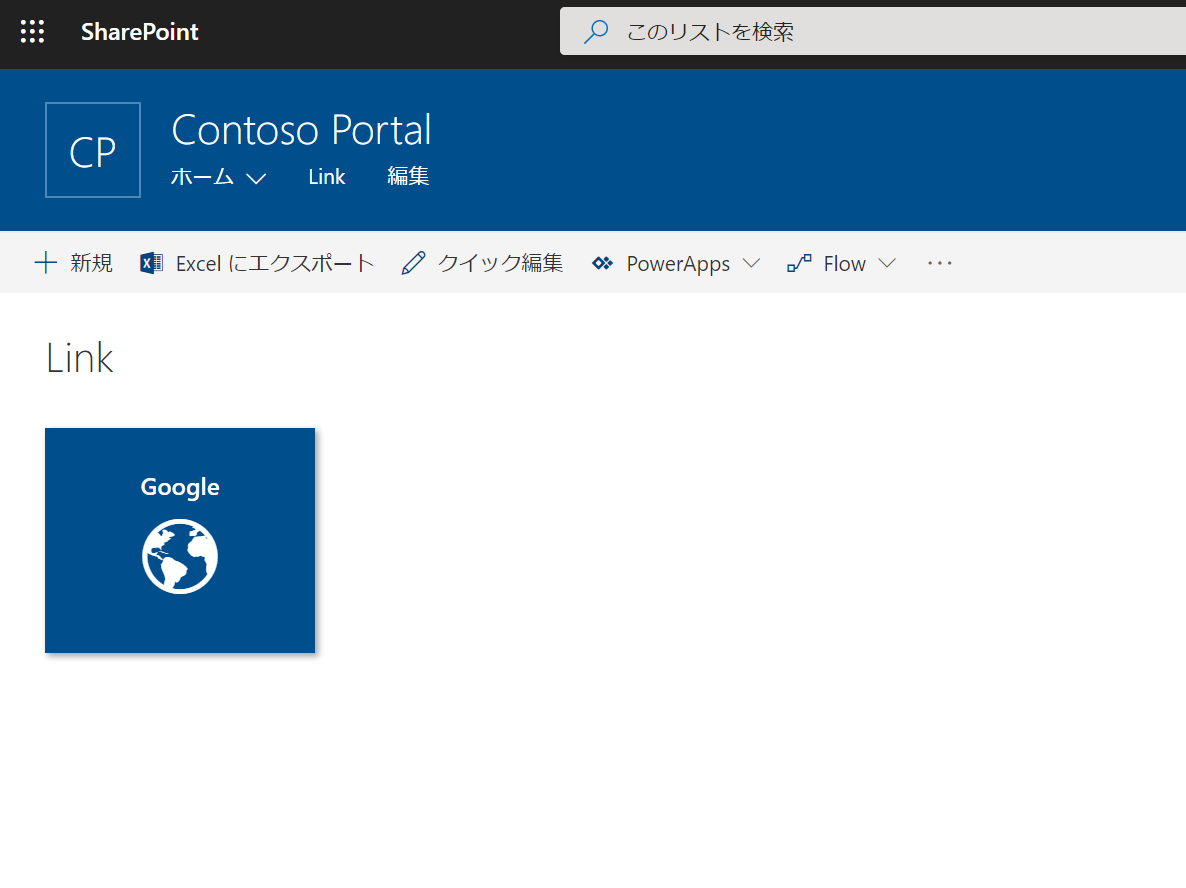Open the Flow menu
Viewport: 1186px width, 888px height.
844,263
